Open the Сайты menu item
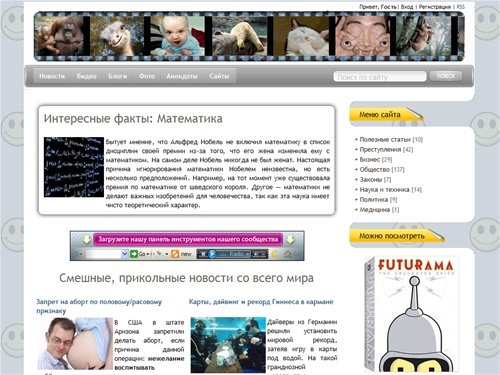The image size is (500, 375). 219,76
